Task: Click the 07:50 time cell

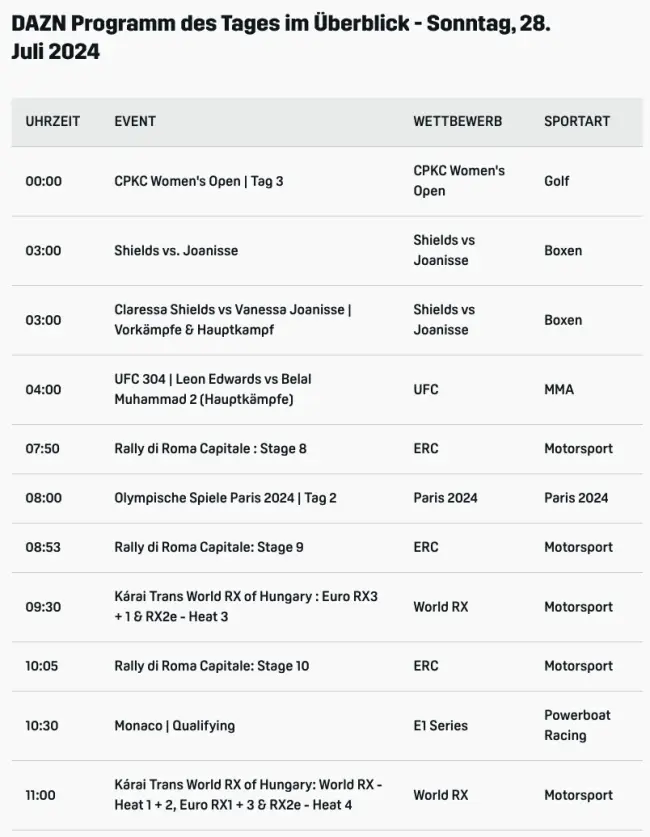Action: [43, 448]
